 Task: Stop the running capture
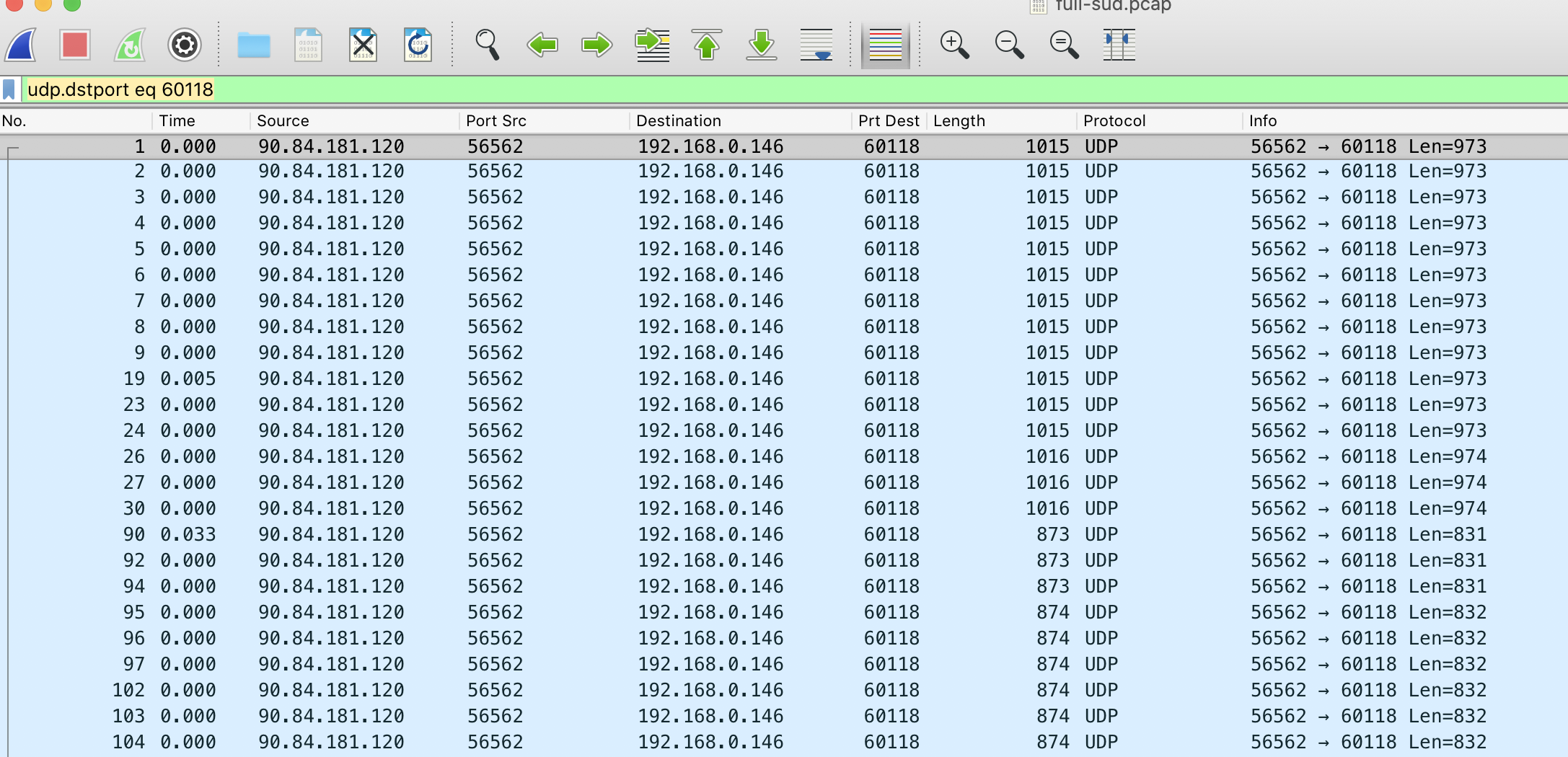tap(75, 45)
